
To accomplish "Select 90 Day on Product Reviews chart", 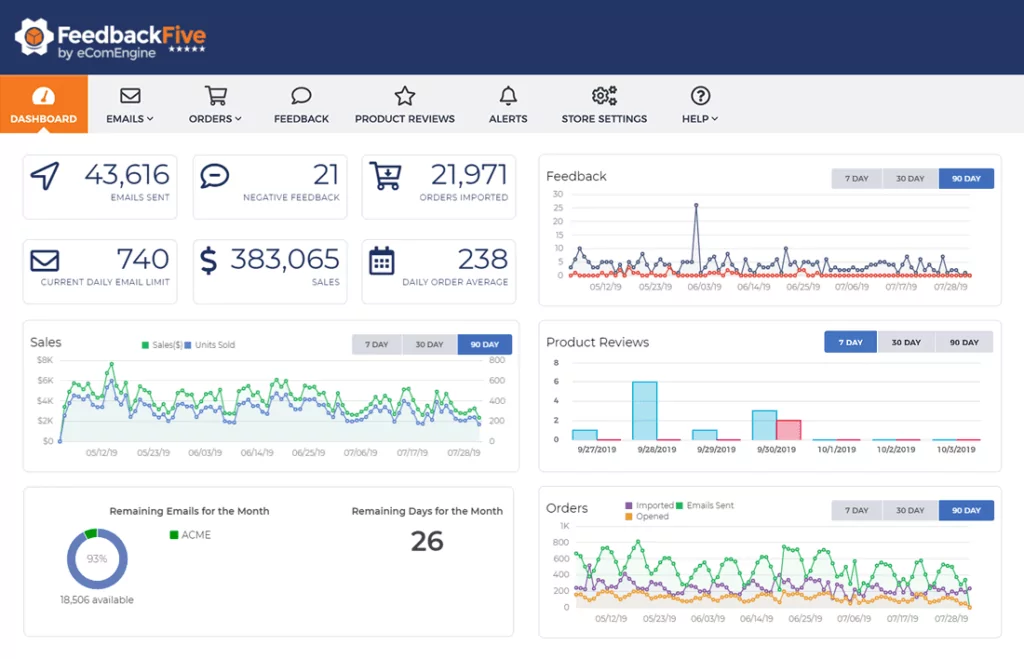I will coord(964,342).
